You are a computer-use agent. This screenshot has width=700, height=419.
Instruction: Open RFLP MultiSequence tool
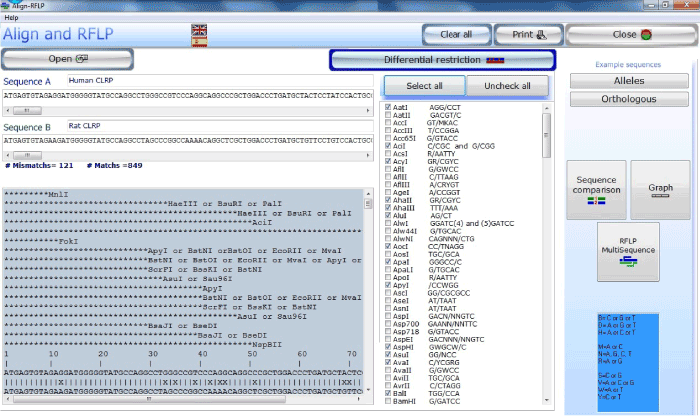tap(628, 252)
